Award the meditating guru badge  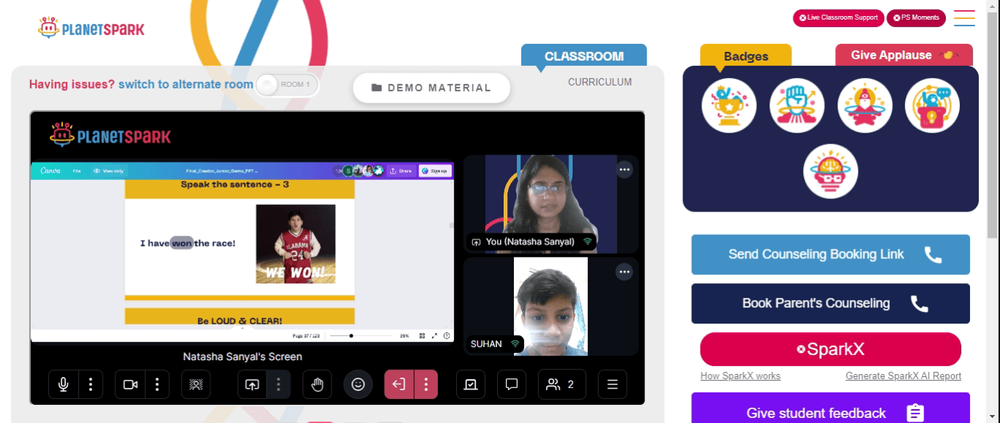(865, 105)
